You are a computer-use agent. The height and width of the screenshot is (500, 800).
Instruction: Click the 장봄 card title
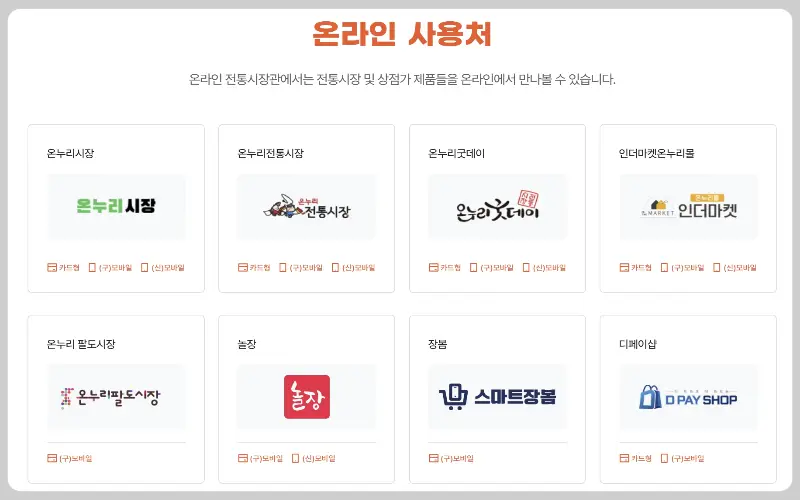437,344
